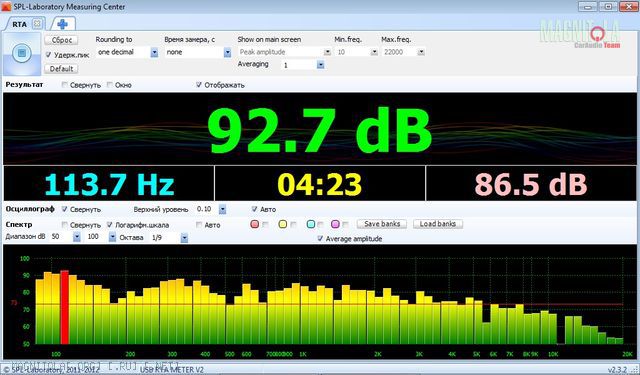Open the Rounding to dropdown
Viewport: 640px width, 375px height.
[x=154, y=52]
